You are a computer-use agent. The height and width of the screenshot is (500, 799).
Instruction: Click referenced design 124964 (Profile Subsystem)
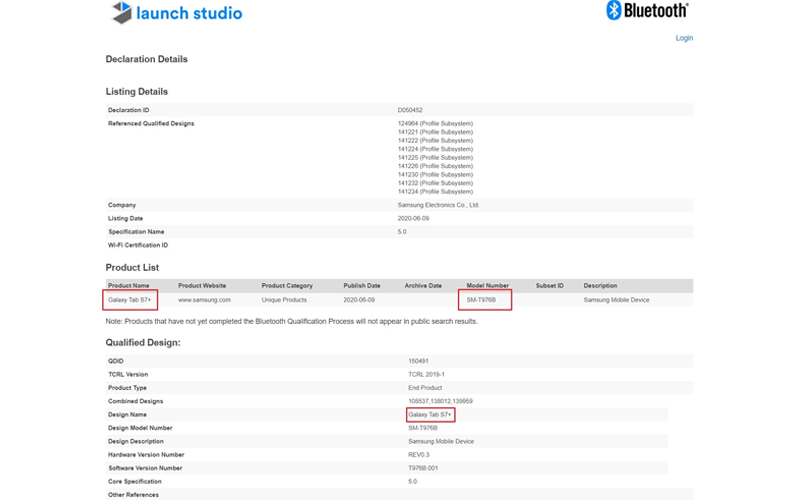click(435, 124)
